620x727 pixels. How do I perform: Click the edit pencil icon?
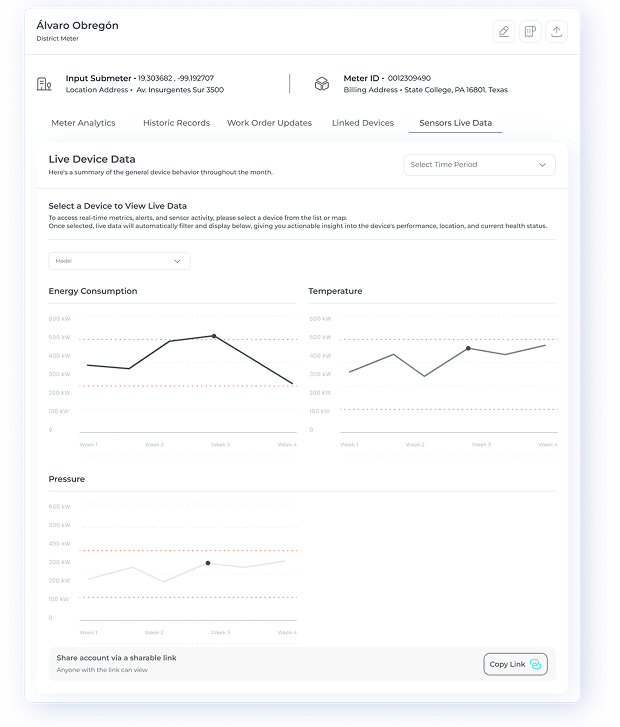(x=504, y=32)
